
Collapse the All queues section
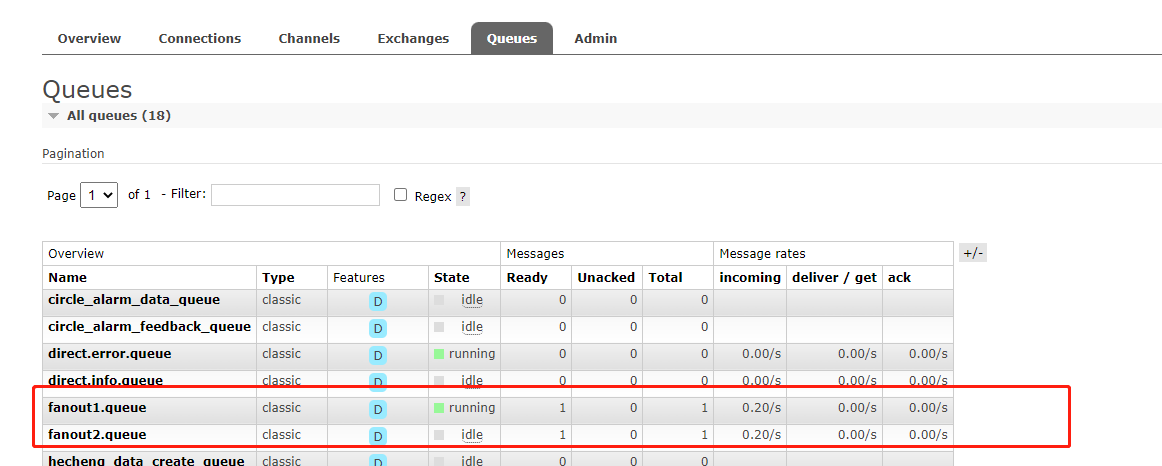click(x=54, y=116)
